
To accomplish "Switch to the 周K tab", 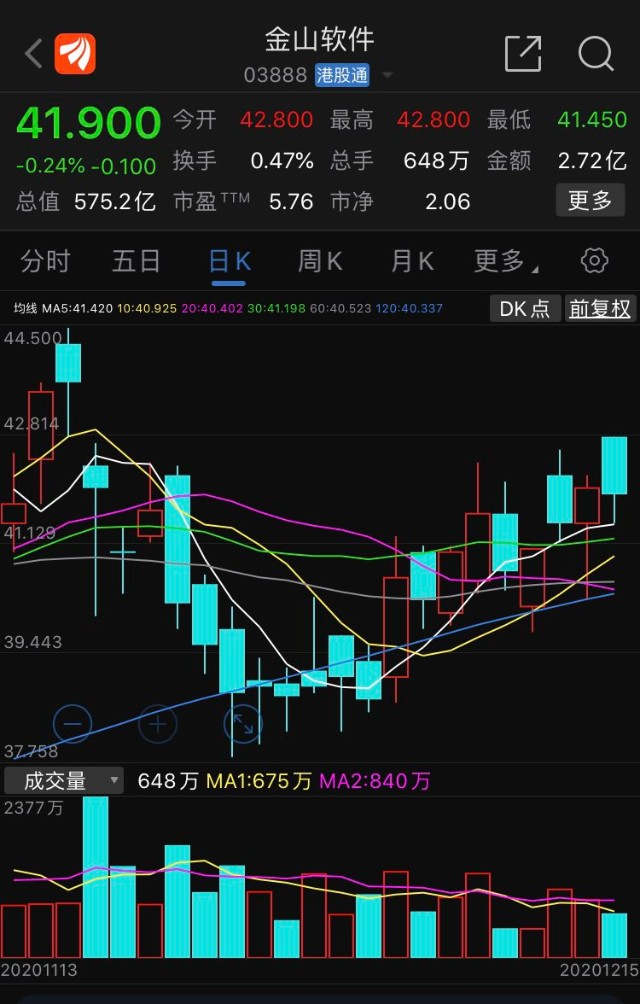I will click(x=320, y=261).
